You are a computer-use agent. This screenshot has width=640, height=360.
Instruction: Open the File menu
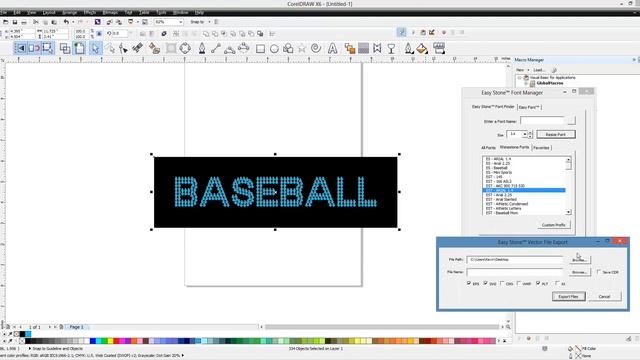pos(3,13)
